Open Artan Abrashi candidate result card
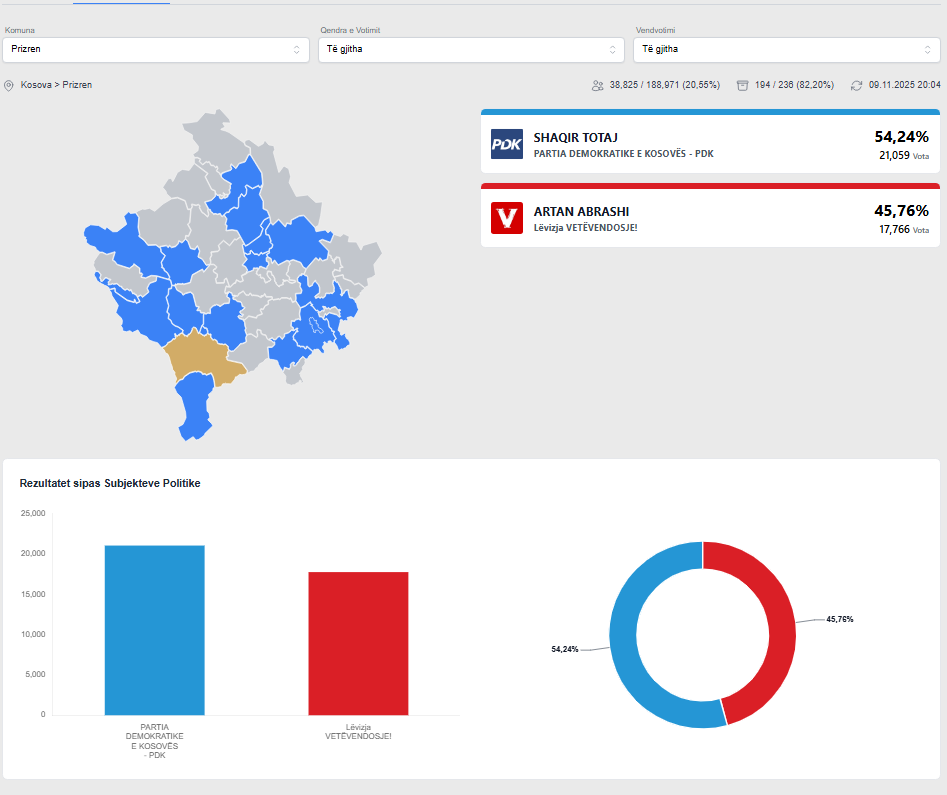Screen dimensions: 947x795 [x=710, y=218]
